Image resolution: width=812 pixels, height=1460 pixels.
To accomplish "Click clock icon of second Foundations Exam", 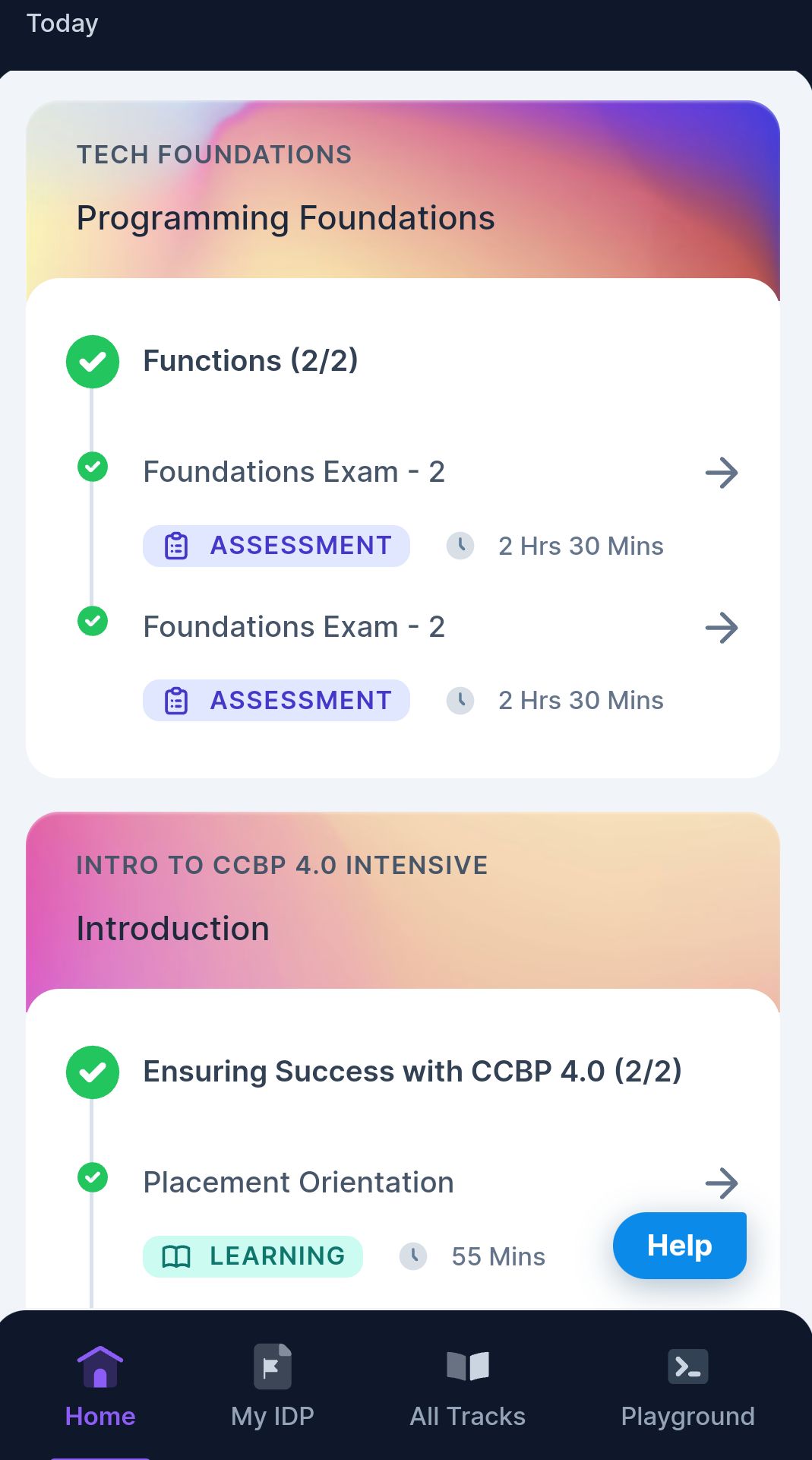I will pos(460,700).
